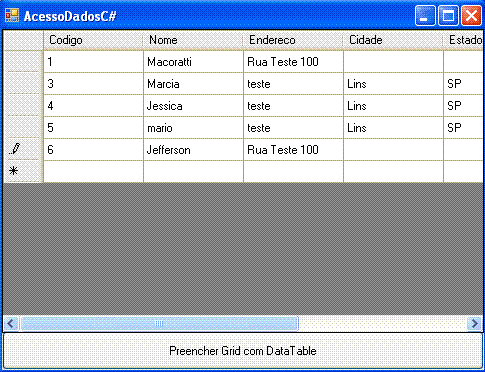
Task: Select row header of Marcia row
Action: (23, 83)
